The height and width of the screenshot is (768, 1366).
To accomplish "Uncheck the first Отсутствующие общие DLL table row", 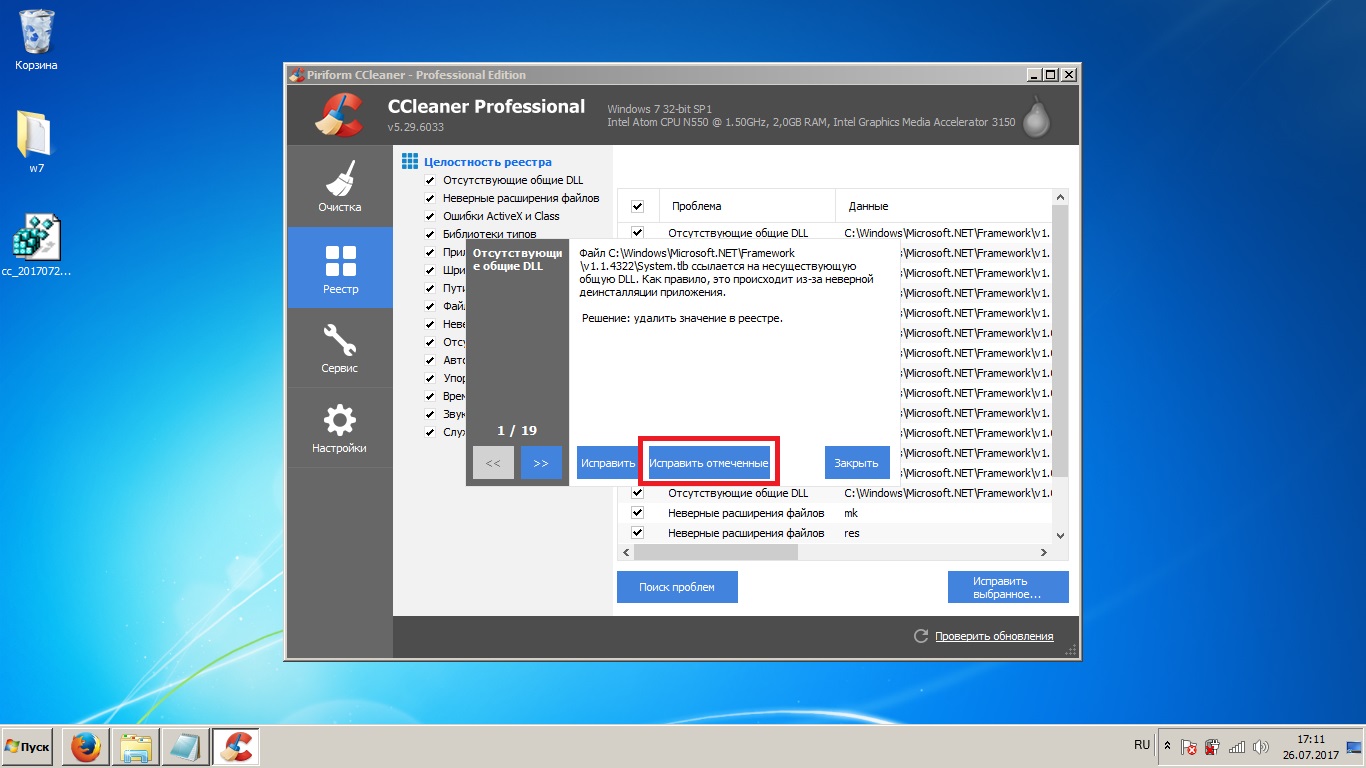I will click(x=637, y=233).
